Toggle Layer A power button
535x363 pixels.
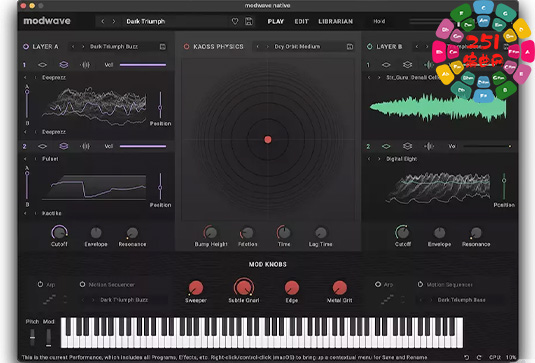[26, 47]
